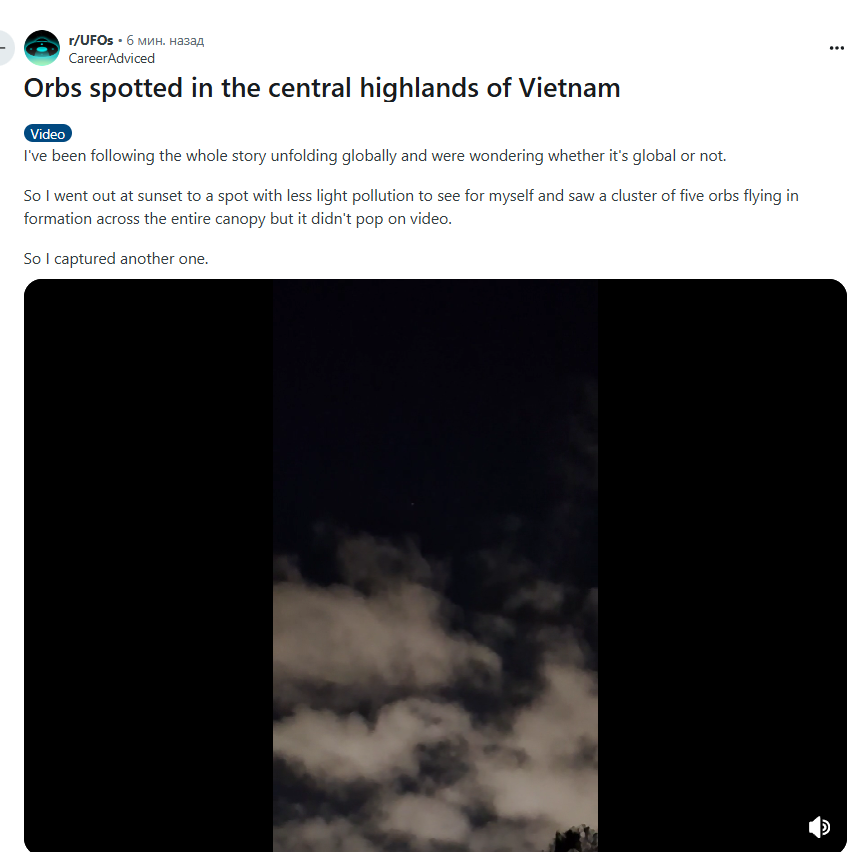
Task: Click the line 'So I captured another one.'
Action: point(116,259)
